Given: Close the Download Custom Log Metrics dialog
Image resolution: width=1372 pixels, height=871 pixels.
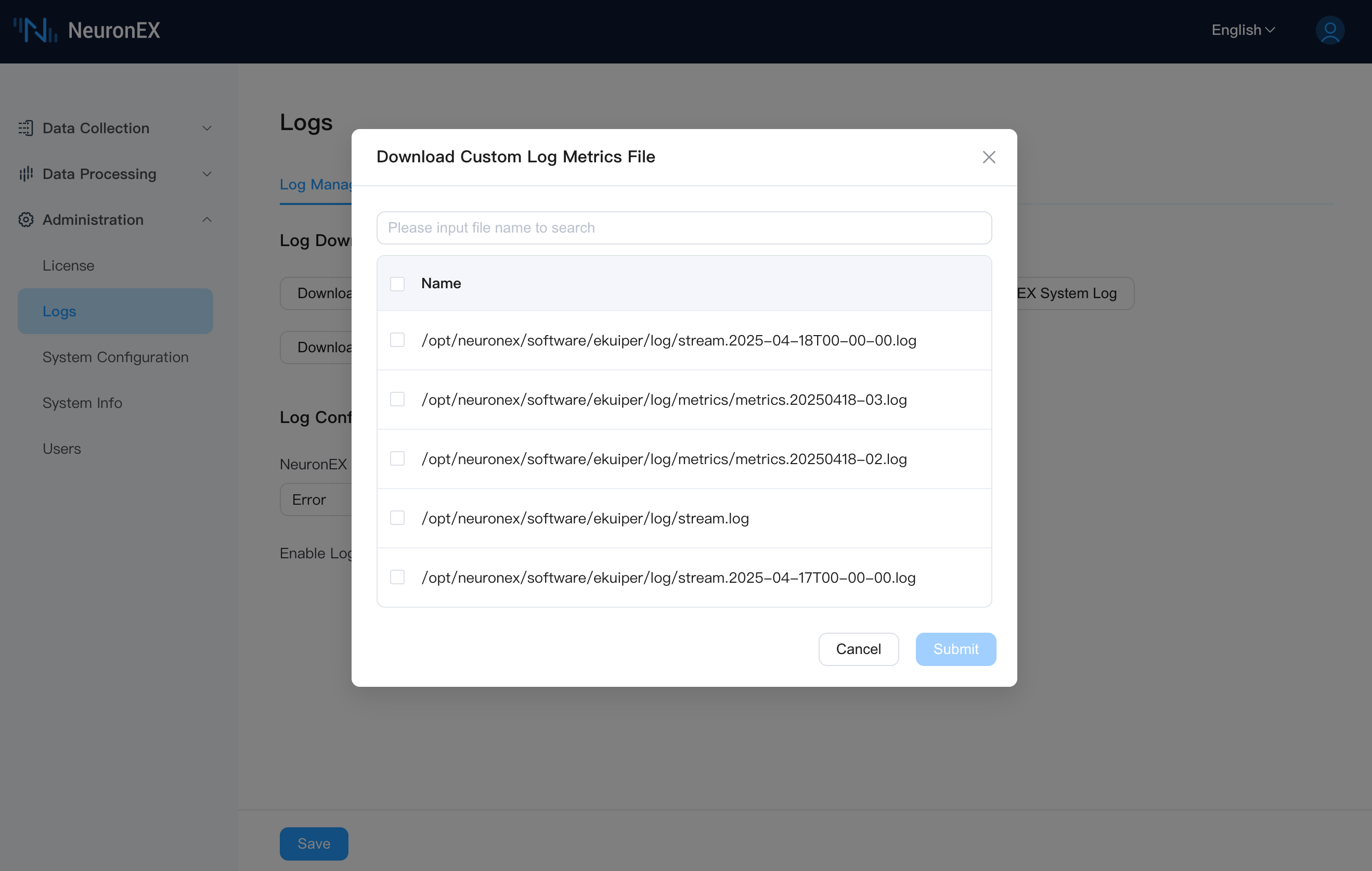Looking at the screenshot, I should [x=989, y=157].
